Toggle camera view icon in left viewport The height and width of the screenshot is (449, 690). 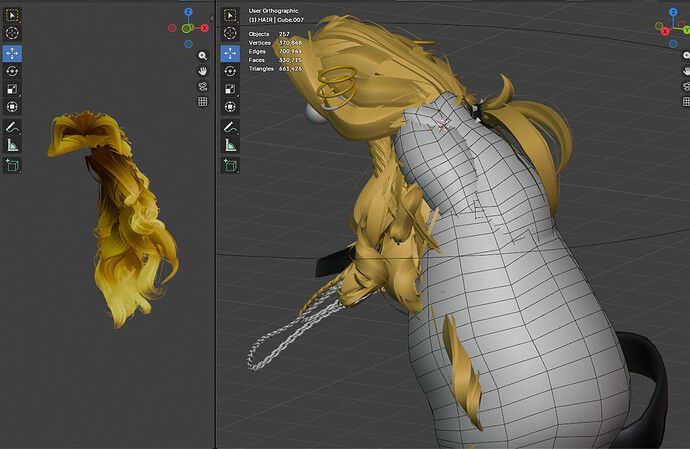pyautogui.click(x=202, y=86)
